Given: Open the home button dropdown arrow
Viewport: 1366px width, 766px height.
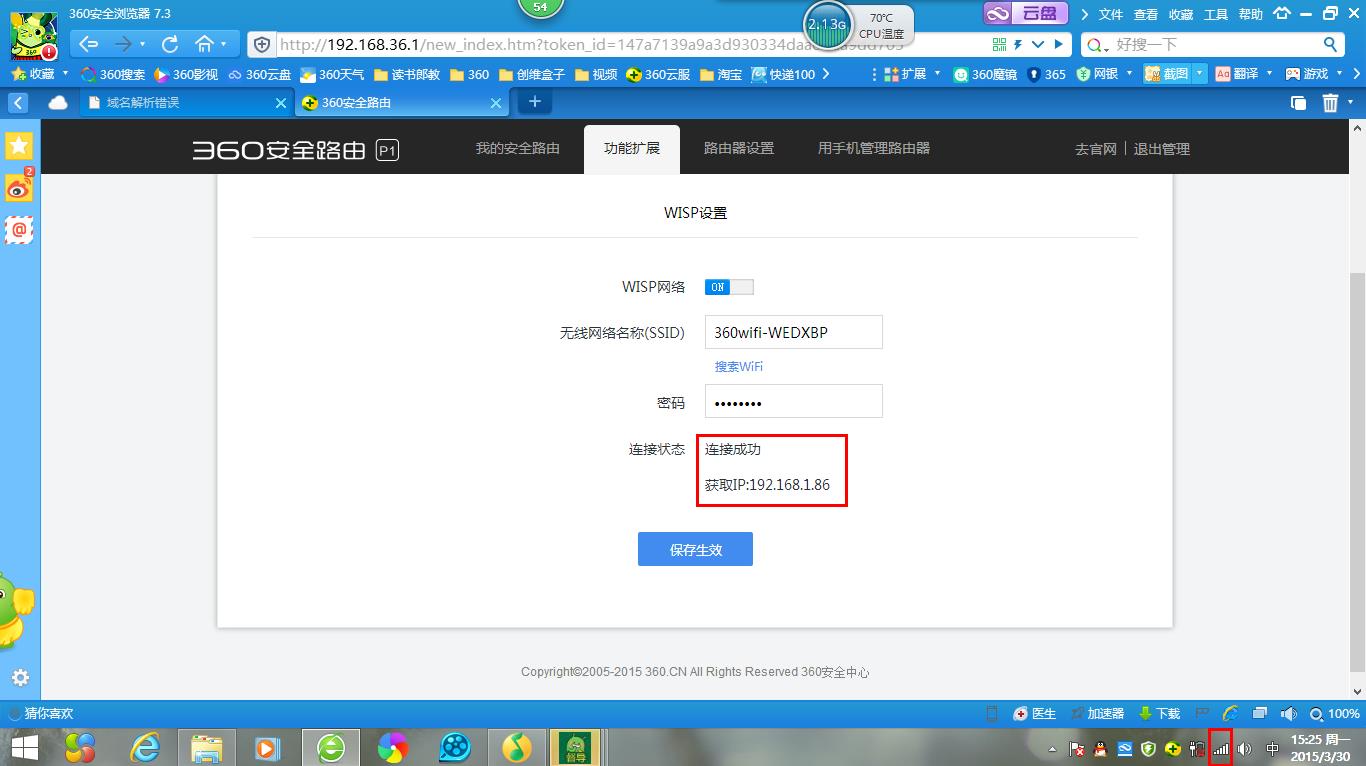Looking at the screenshot, I should click(224, 45).
